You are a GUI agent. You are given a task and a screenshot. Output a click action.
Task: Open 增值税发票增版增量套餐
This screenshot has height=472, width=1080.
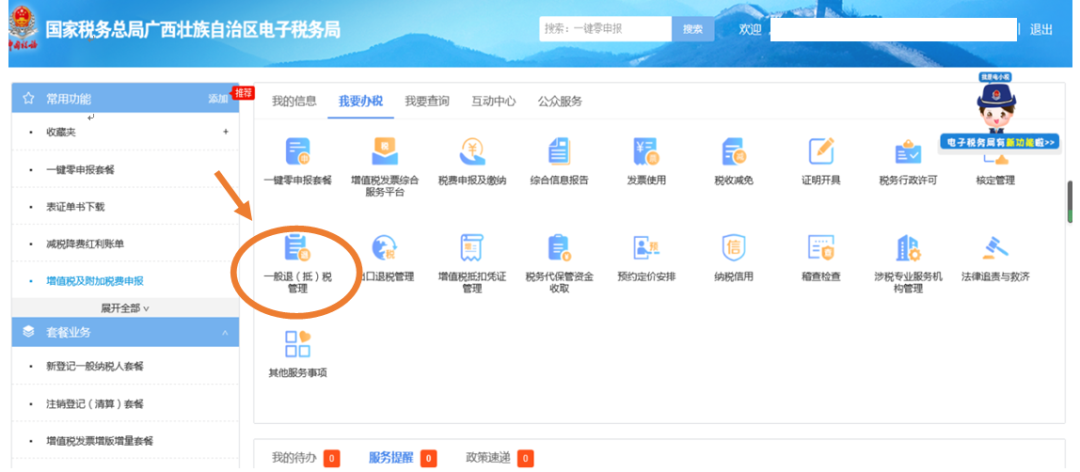[x=99, y=441]
